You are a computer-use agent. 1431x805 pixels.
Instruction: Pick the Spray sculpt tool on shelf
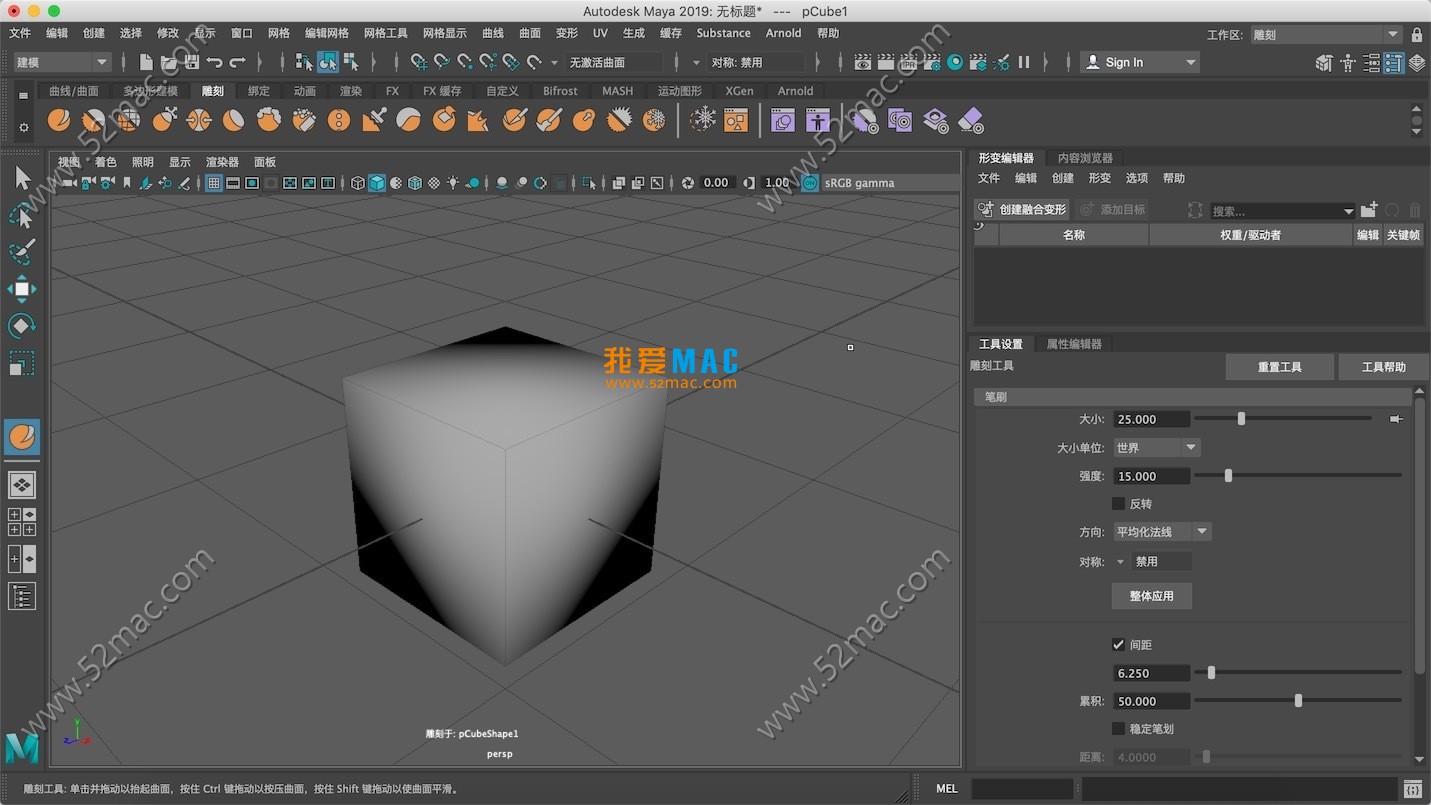pyautogui.click(x=304, y=121)
